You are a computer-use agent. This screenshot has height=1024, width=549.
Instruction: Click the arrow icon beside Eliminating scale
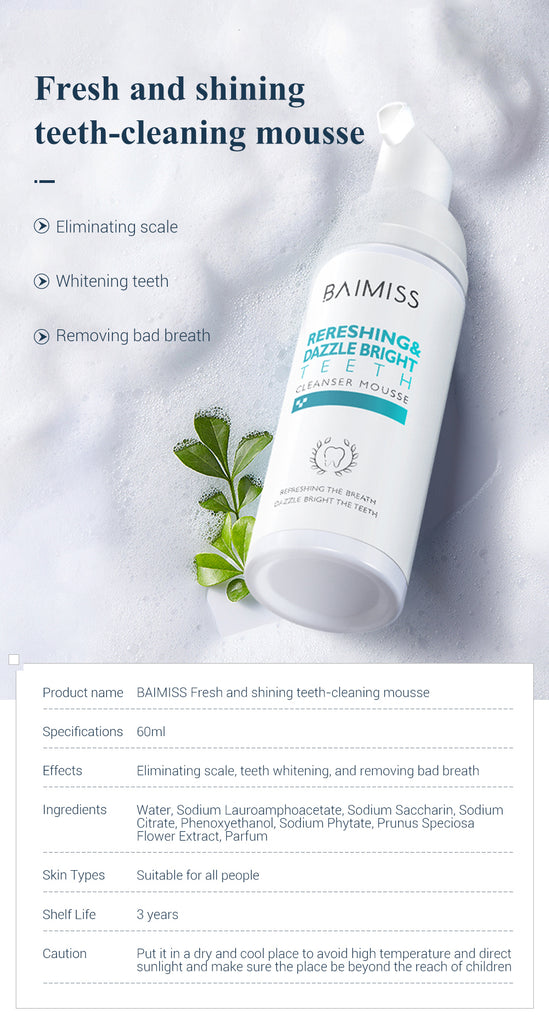pyautogui.click(x=42, y=227)
